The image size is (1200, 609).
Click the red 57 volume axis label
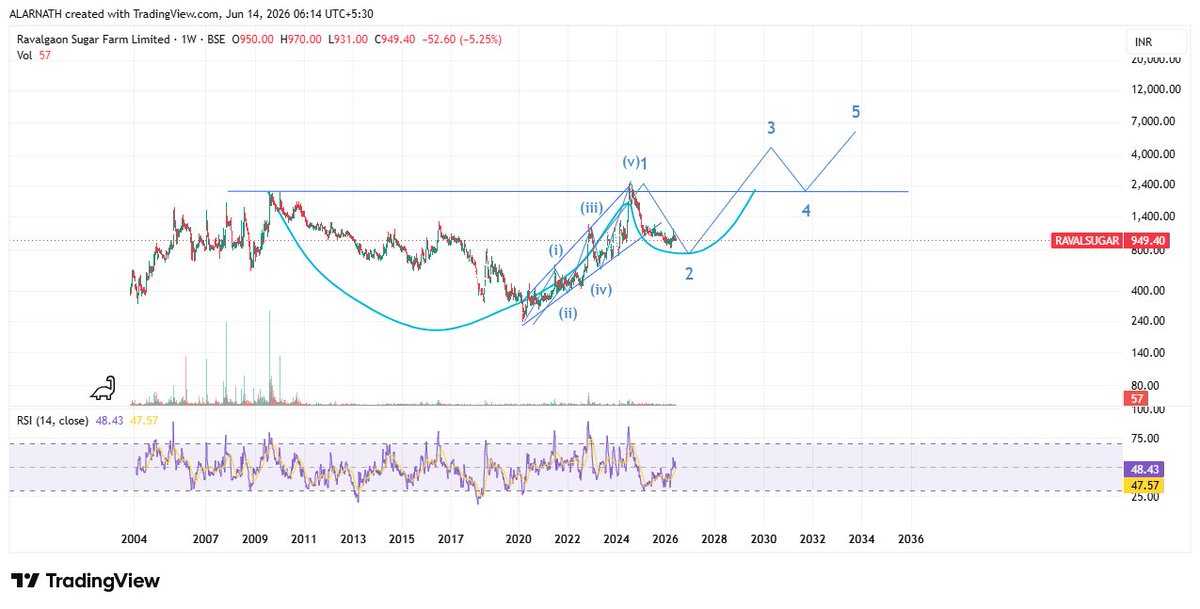click(x=1136, y=400)
